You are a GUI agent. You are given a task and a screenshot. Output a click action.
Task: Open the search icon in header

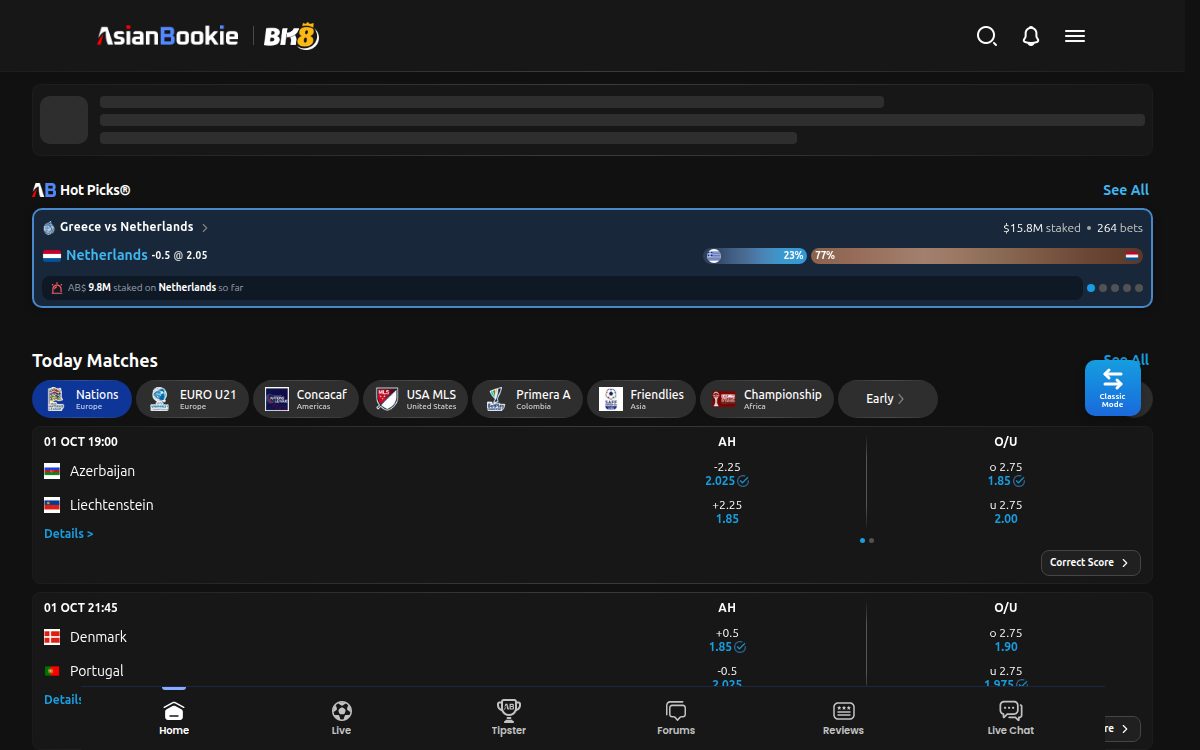tap(987, 36)
